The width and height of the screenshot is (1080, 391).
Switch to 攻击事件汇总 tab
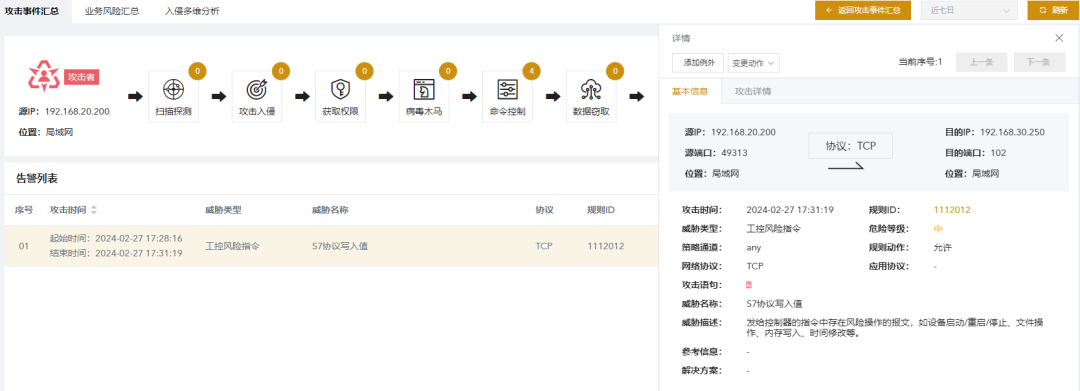point(32,11)
